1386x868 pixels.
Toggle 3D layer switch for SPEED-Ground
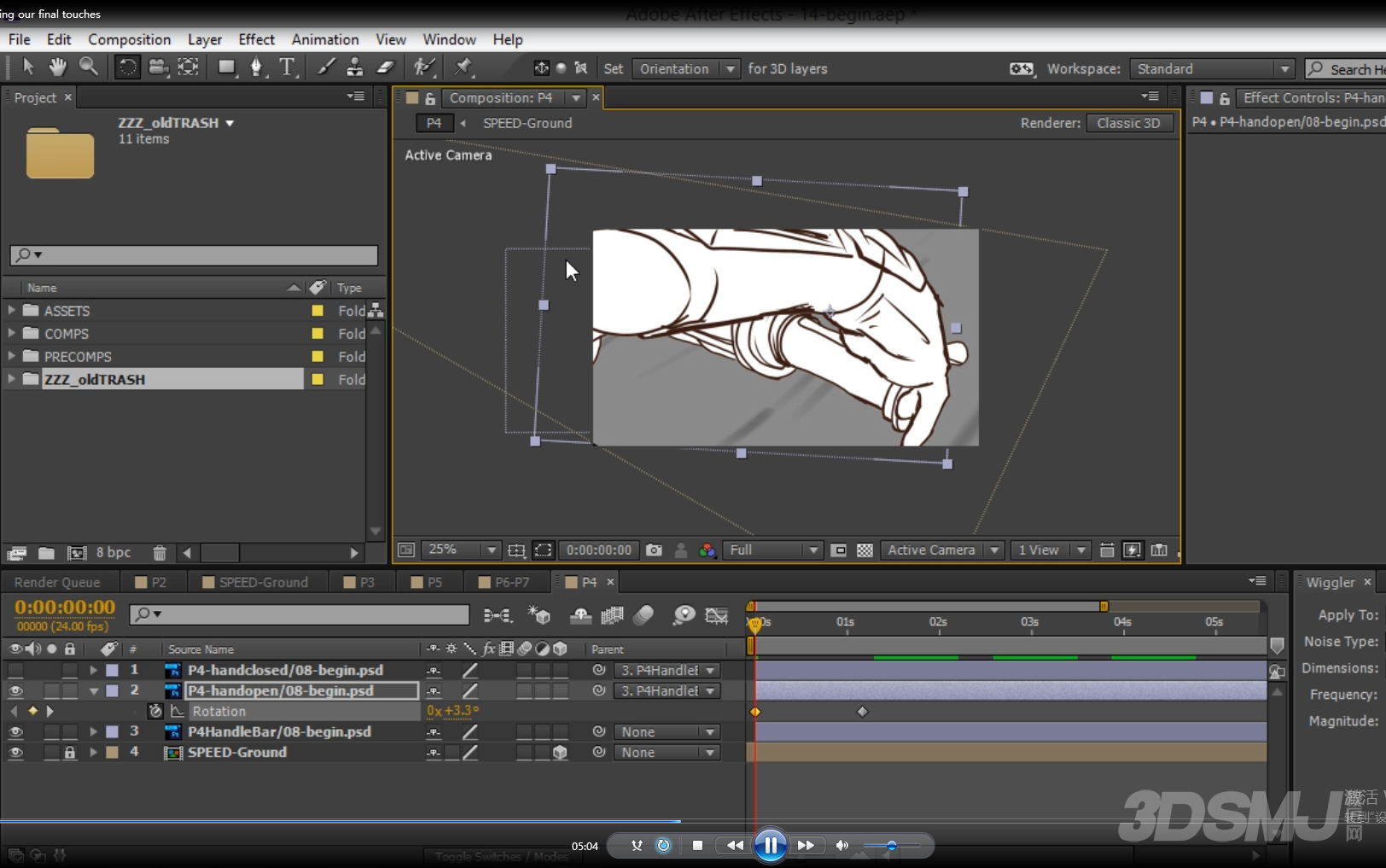point(560,752)
